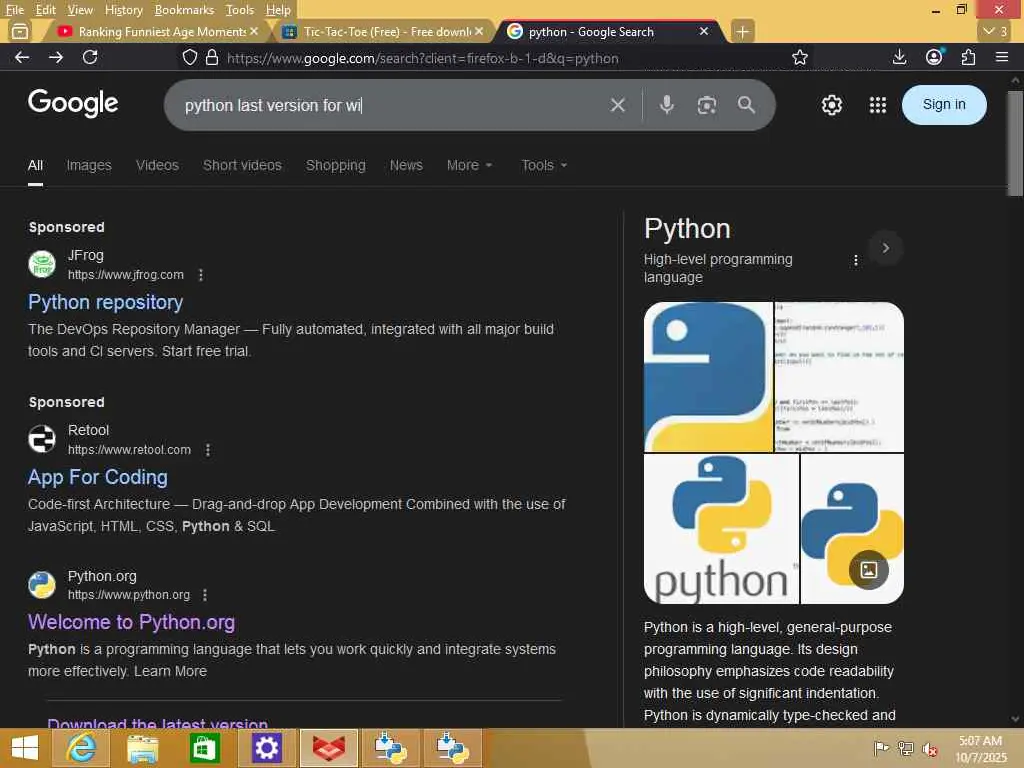
Task: Click the Sign in button
Action: point(944,104)
